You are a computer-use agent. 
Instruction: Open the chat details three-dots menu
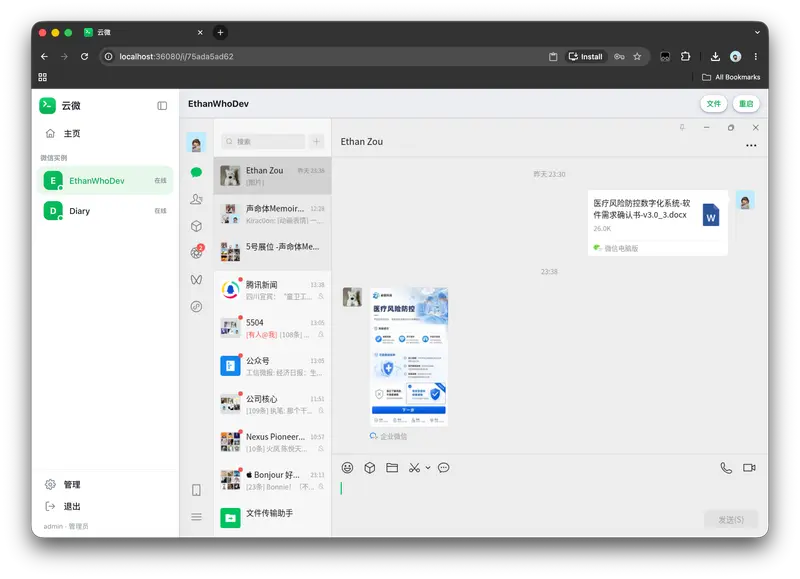751,145
